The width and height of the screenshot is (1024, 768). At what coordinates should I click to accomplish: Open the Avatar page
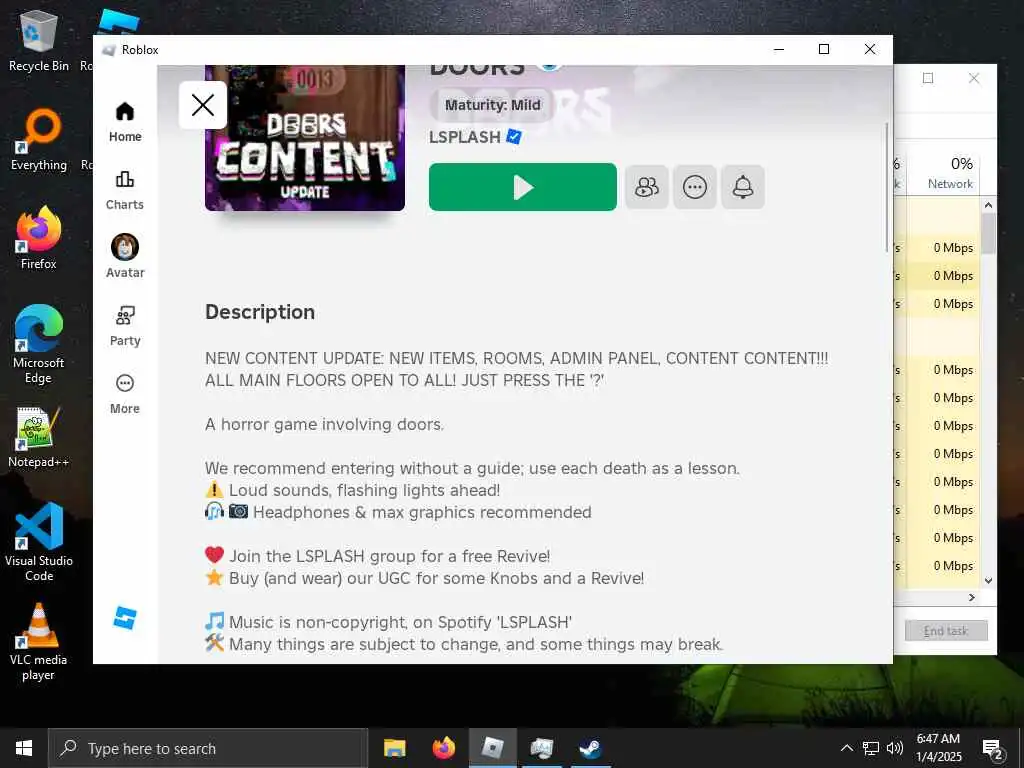pyautogui.click(x=125, y=257)
